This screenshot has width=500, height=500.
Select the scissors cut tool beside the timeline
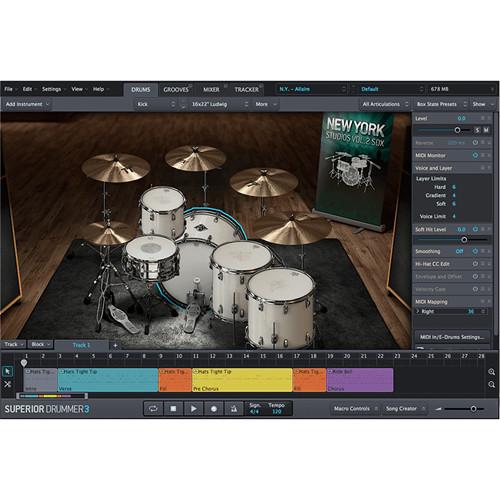click(x=7, y=384)
